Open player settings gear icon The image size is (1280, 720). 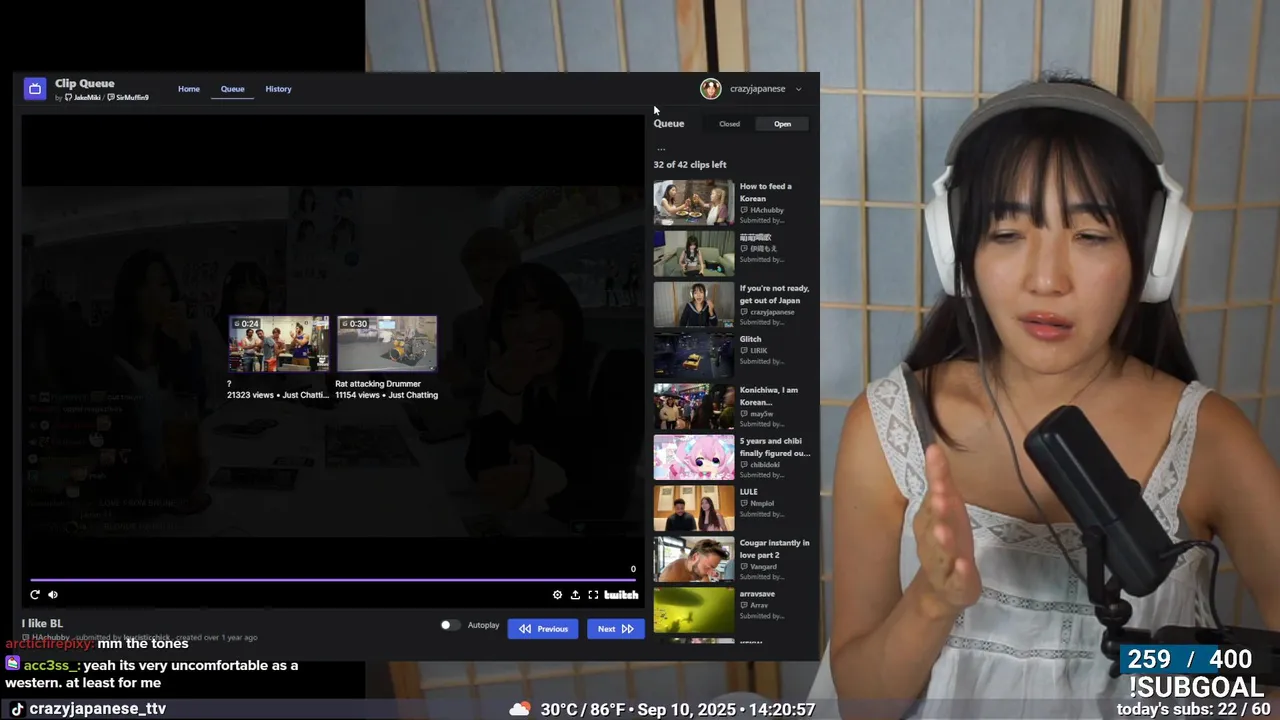557,594
